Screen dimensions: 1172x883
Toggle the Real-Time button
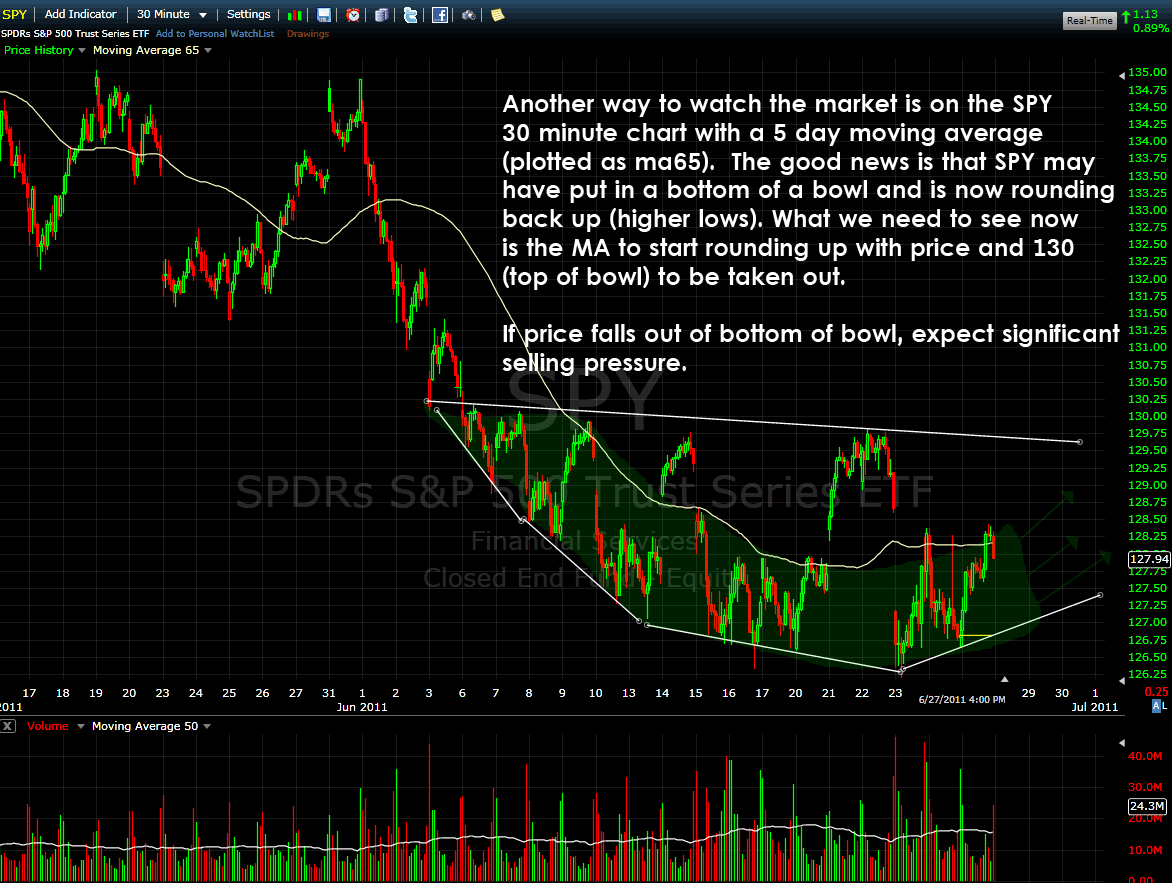pos(1089,20)
